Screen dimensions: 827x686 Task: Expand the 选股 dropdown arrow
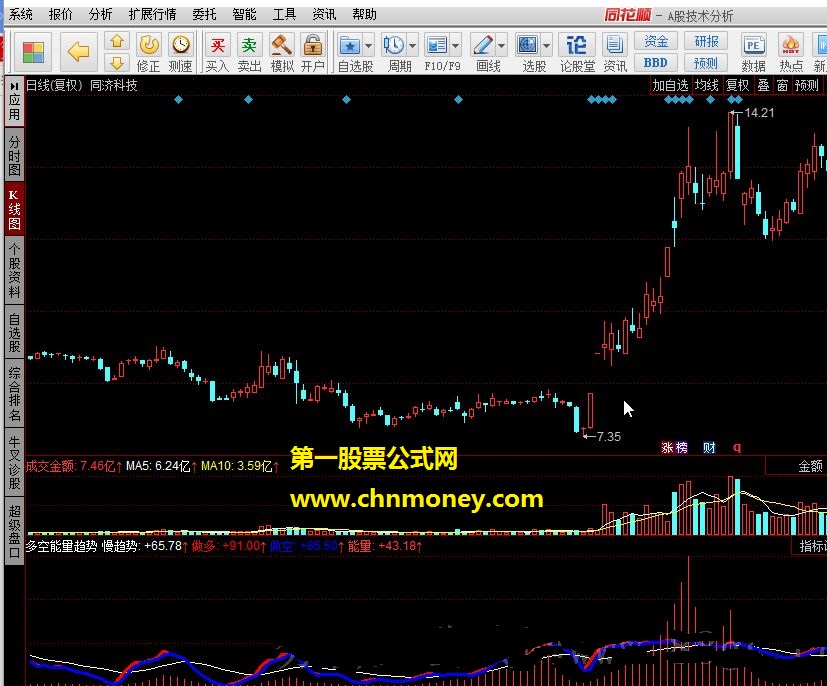click(x=546, y=46)
